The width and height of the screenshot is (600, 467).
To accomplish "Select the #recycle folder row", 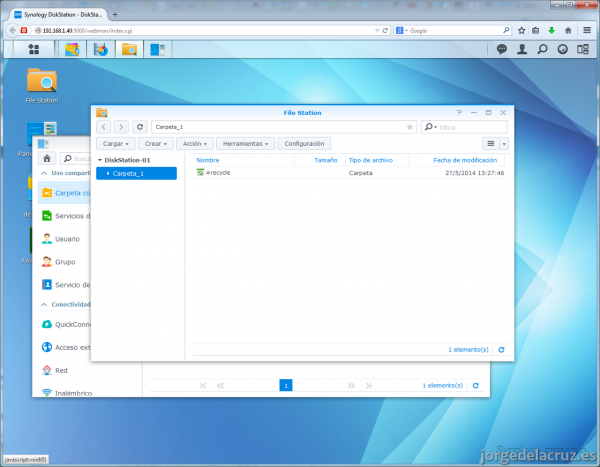I will click(x=350, y=173).
